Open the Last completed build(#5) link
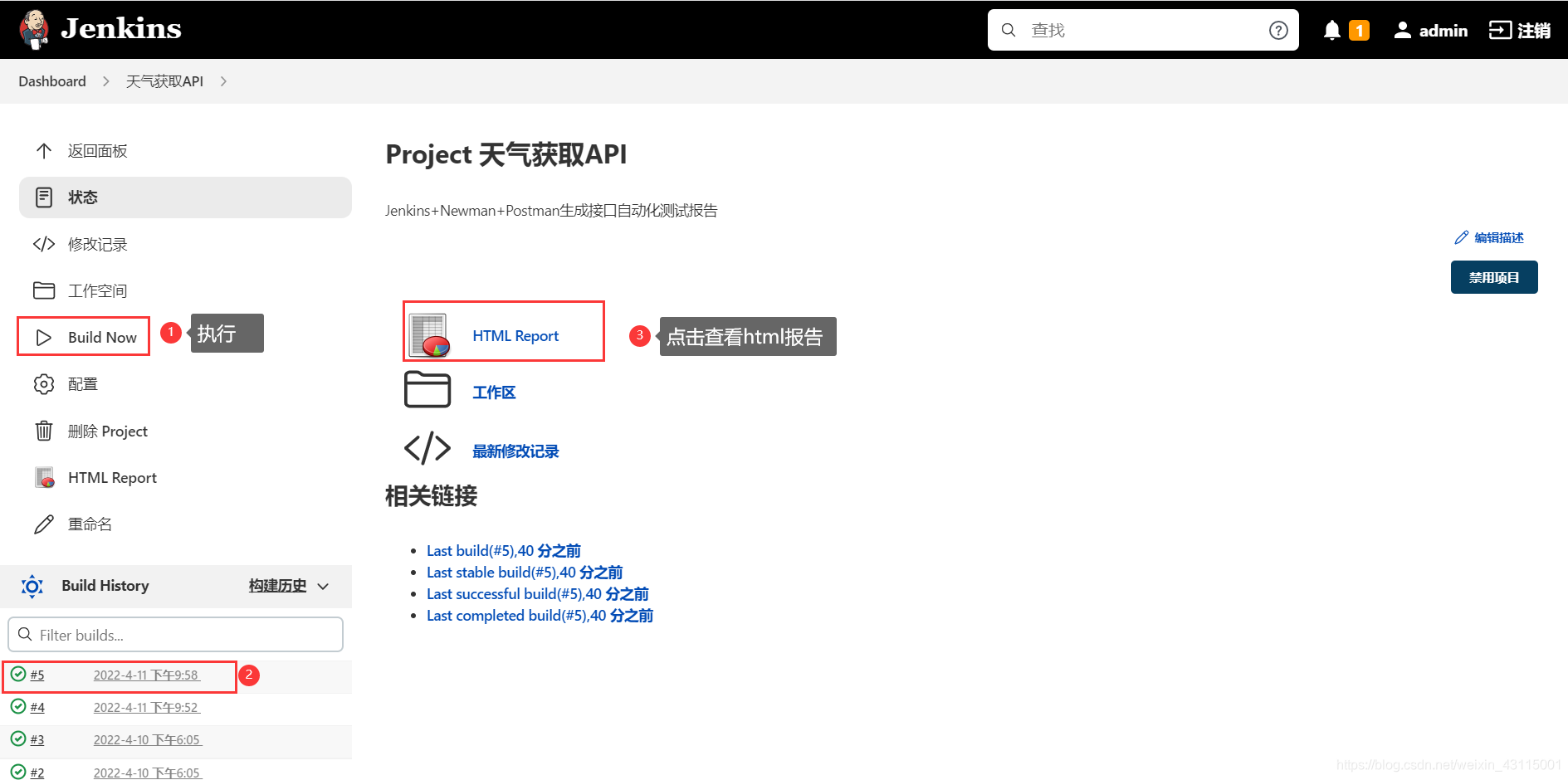The image size is (1568, 780). [x=540, y=616]
